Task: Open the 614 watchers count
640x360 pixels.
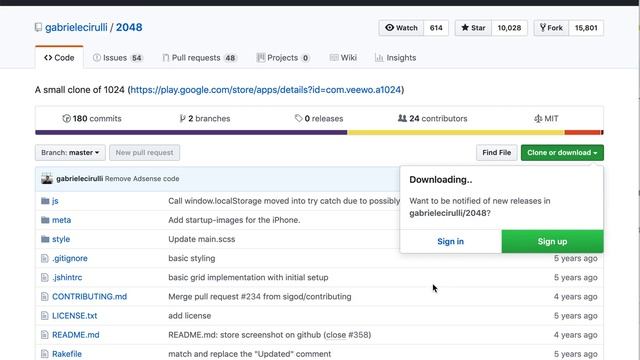Action: tap(436, 28)
